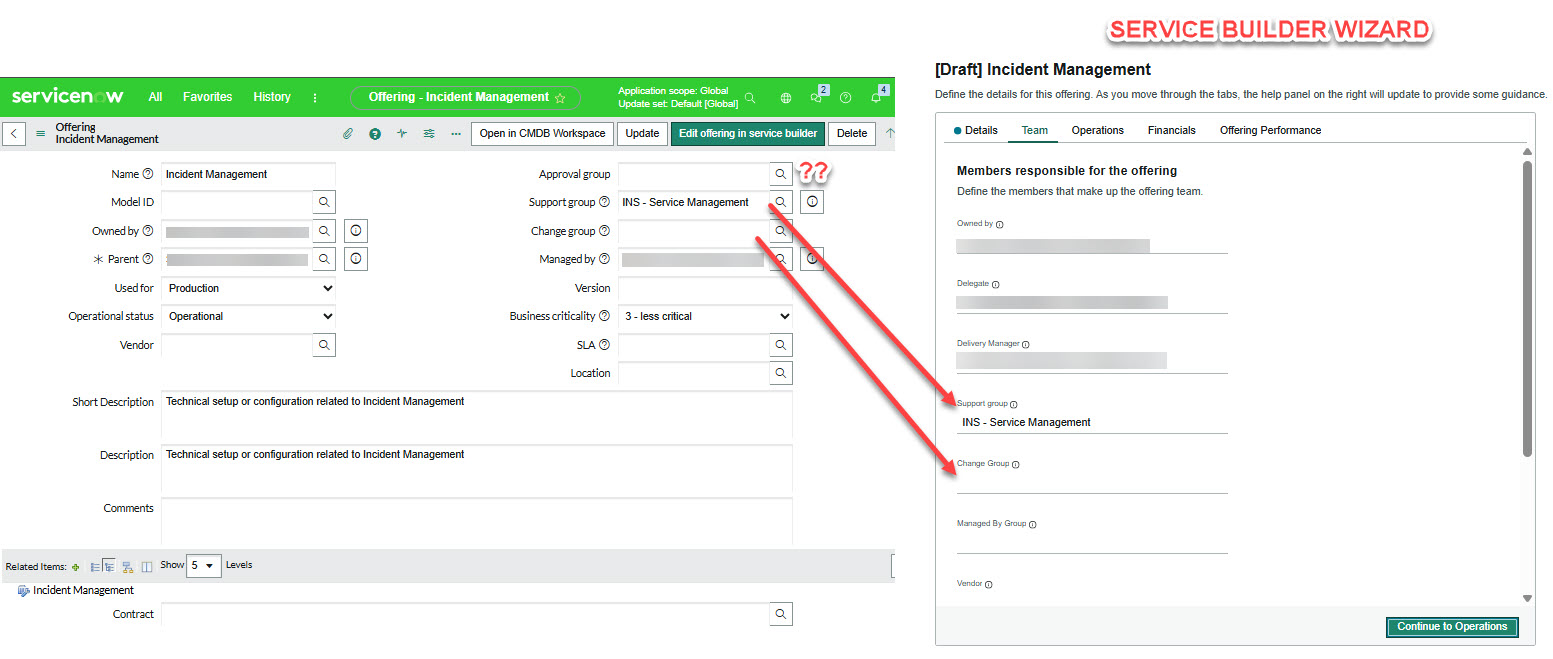
Task: Open the Operational status dropdown
Action: [248, 316]
